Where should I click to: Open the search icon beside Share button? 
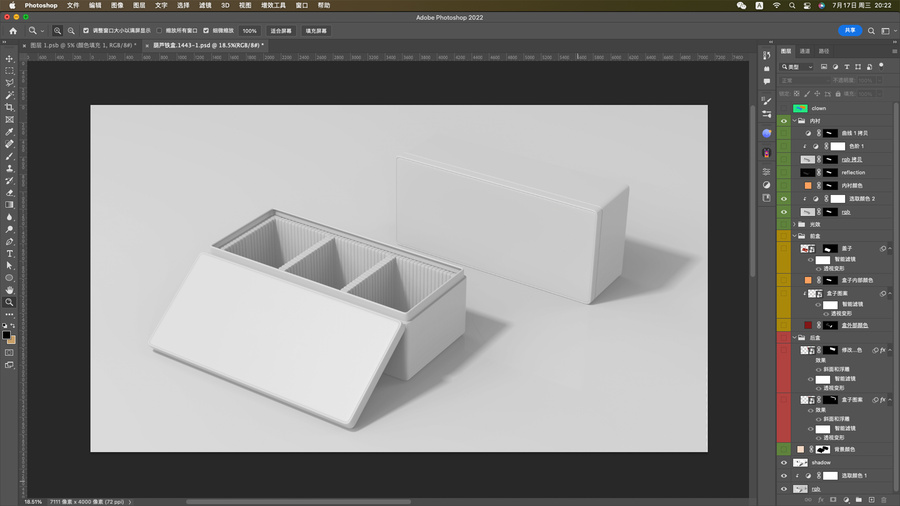871,31
